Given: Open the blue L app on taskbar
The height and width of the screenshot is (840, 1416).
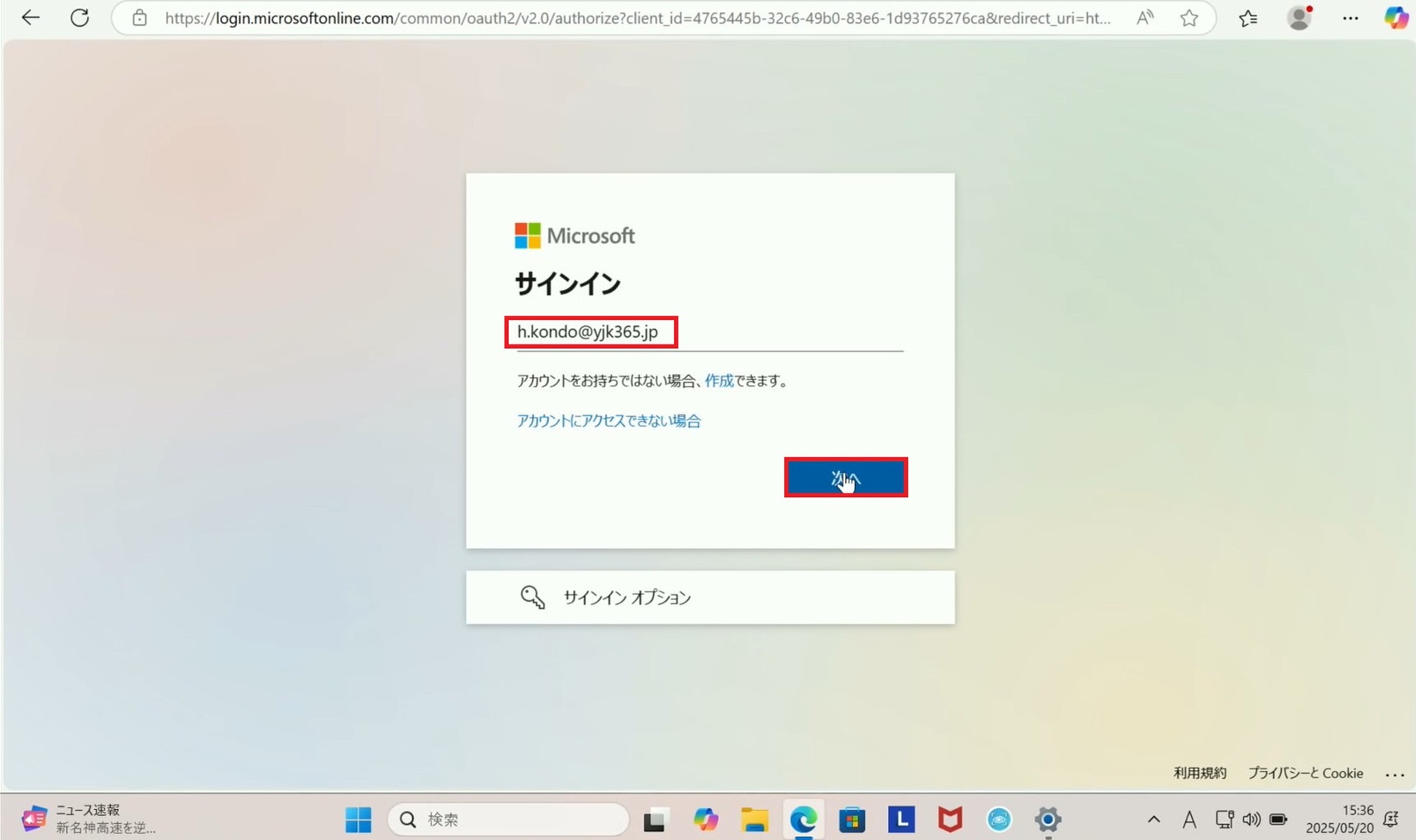Looking at the screenshot, I should [901, 819].
